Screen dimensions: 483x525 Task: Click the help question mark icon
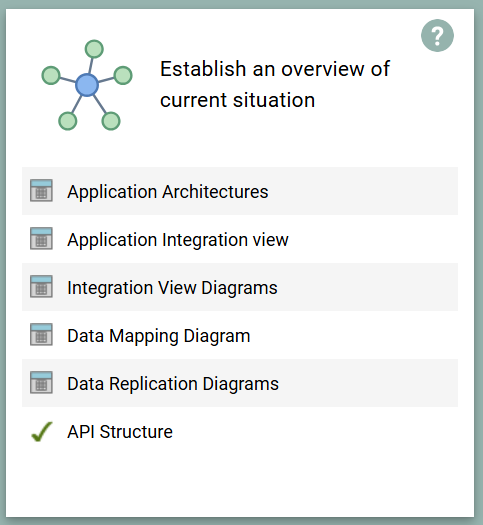pos(437,35)
